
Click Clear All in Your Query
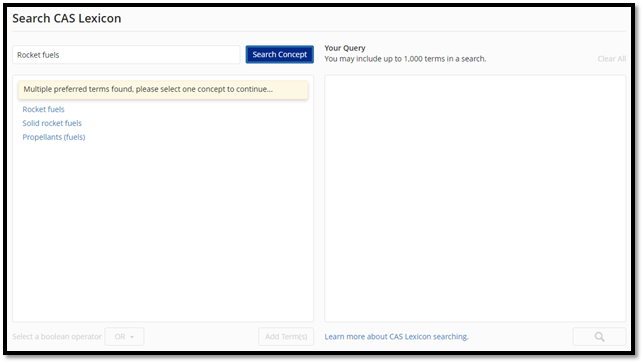[612, 59]
